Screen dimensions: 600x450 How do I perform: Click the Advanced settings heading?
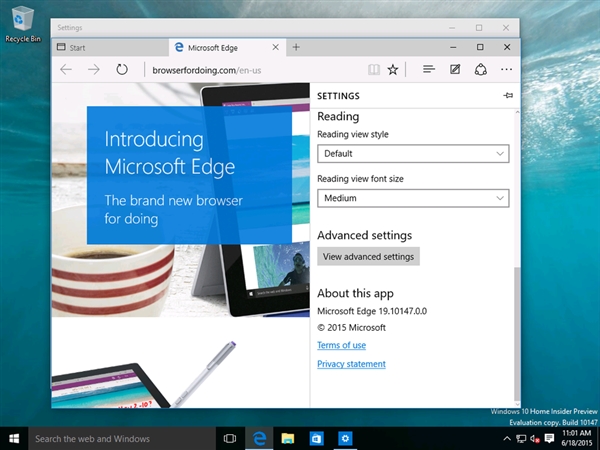tap(365, 235)
